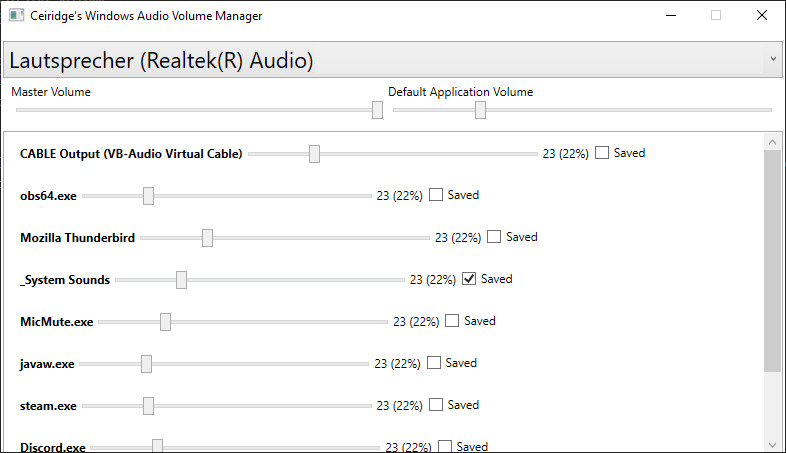Image resolution: width=786 pixels, height=453 pixels.
Task: Open the Lautsprecher (Realtek(R) Audio) device dropdown
Action: click(x=392, y=60)
